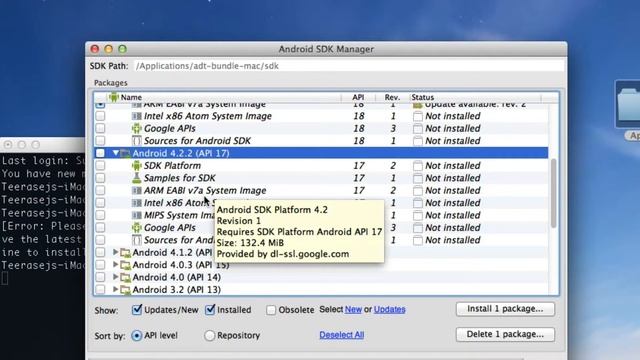This screenshot has height=360, width=640.
Task: Click the packages list vertical scrollbar
Action: pos(553,193)
